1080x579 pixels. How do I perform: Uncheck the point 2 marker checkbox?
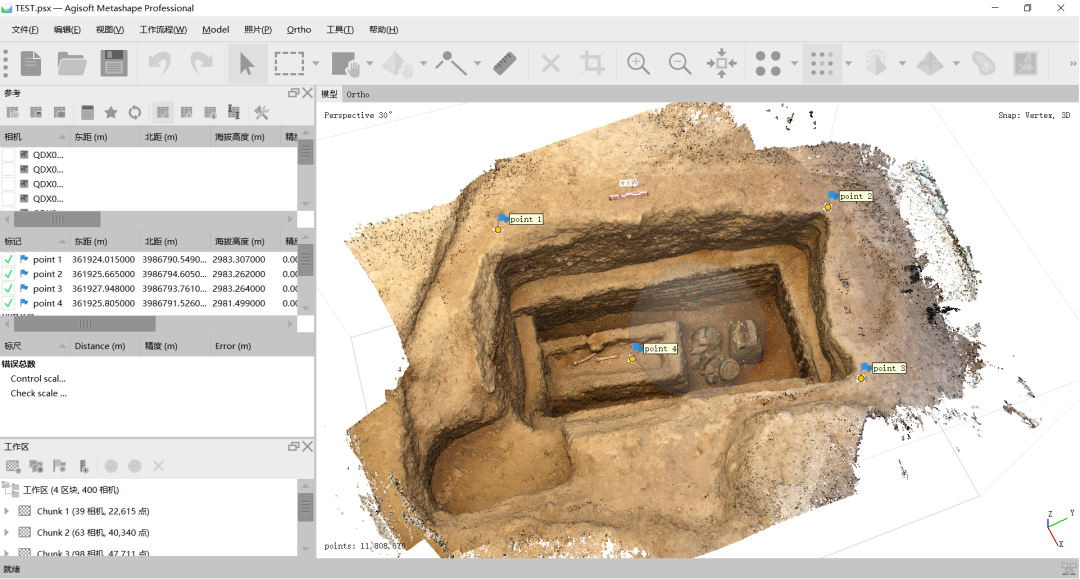click(x=8, y=274)
